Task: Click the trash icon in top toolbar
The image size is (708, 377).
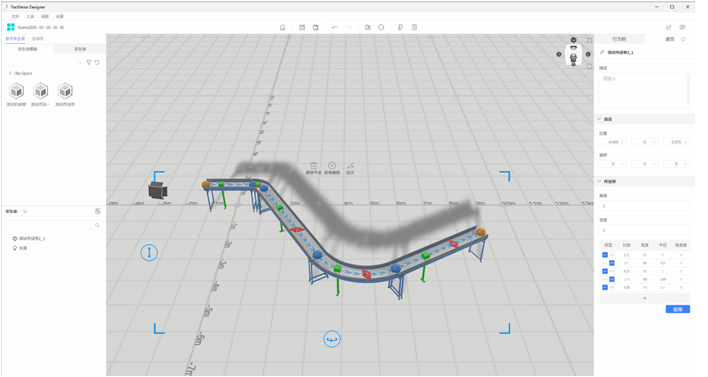Action: click(415, 27)
